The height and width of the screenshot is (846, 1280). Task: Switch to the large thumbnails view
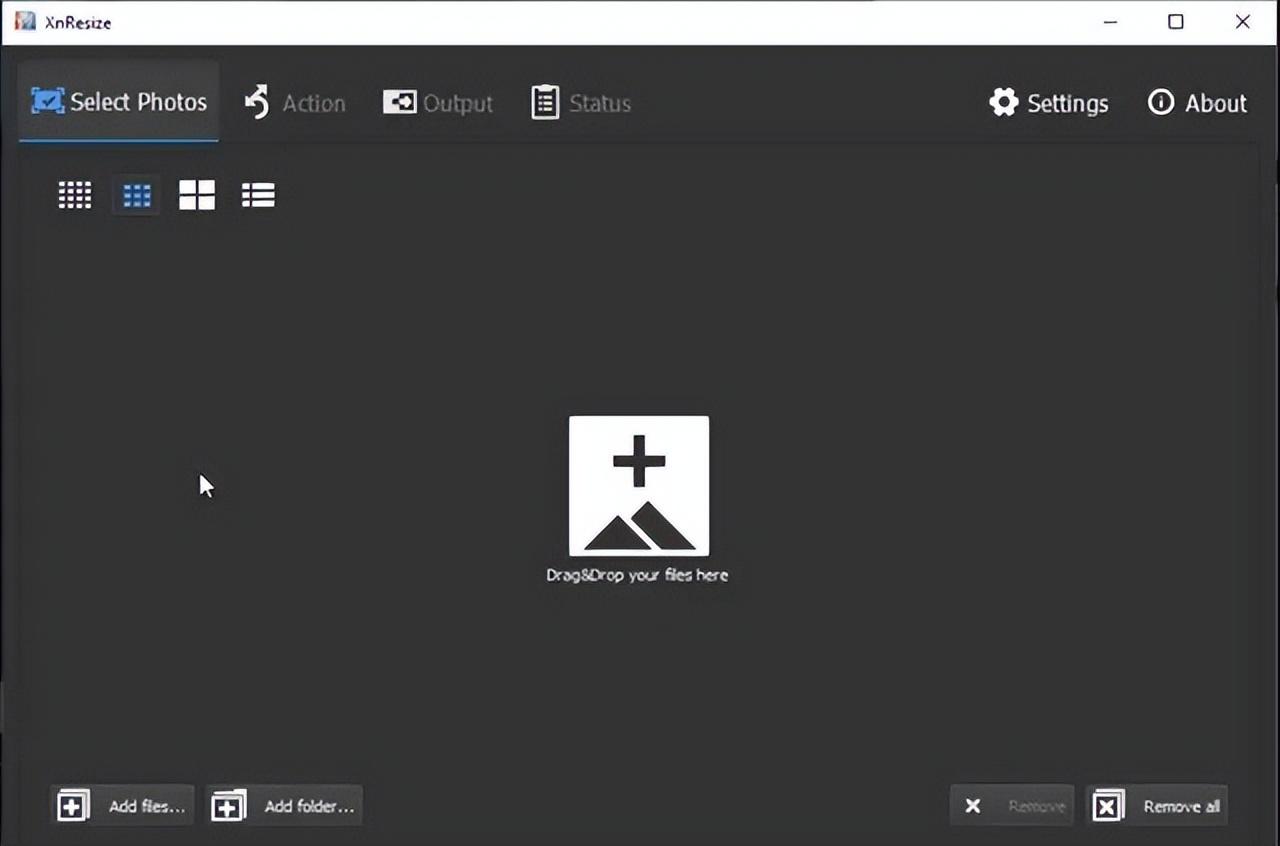[x=197, y=195]
